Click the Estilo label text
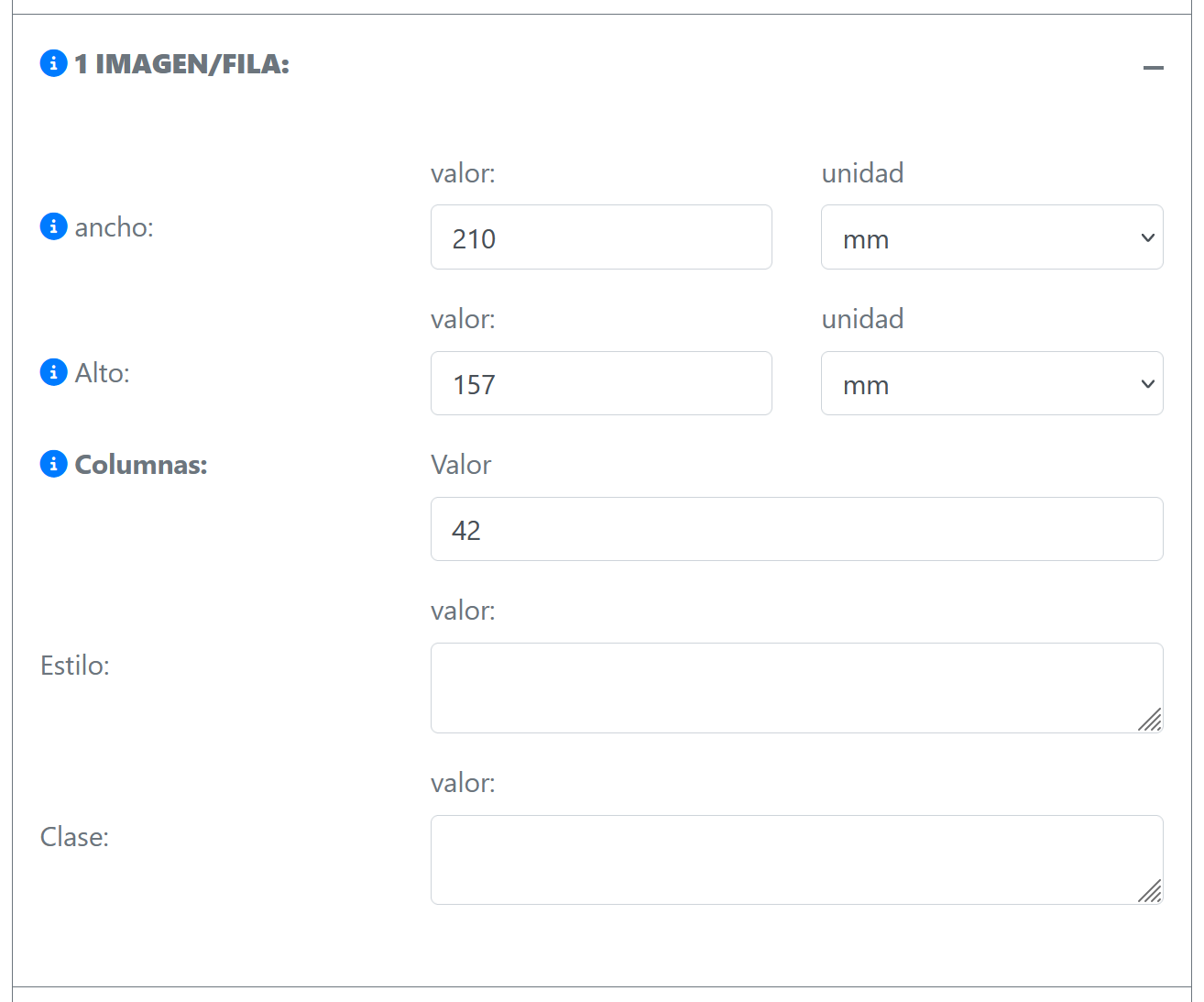This screenshot has height=1002, width=1204. tap(75, 666)
